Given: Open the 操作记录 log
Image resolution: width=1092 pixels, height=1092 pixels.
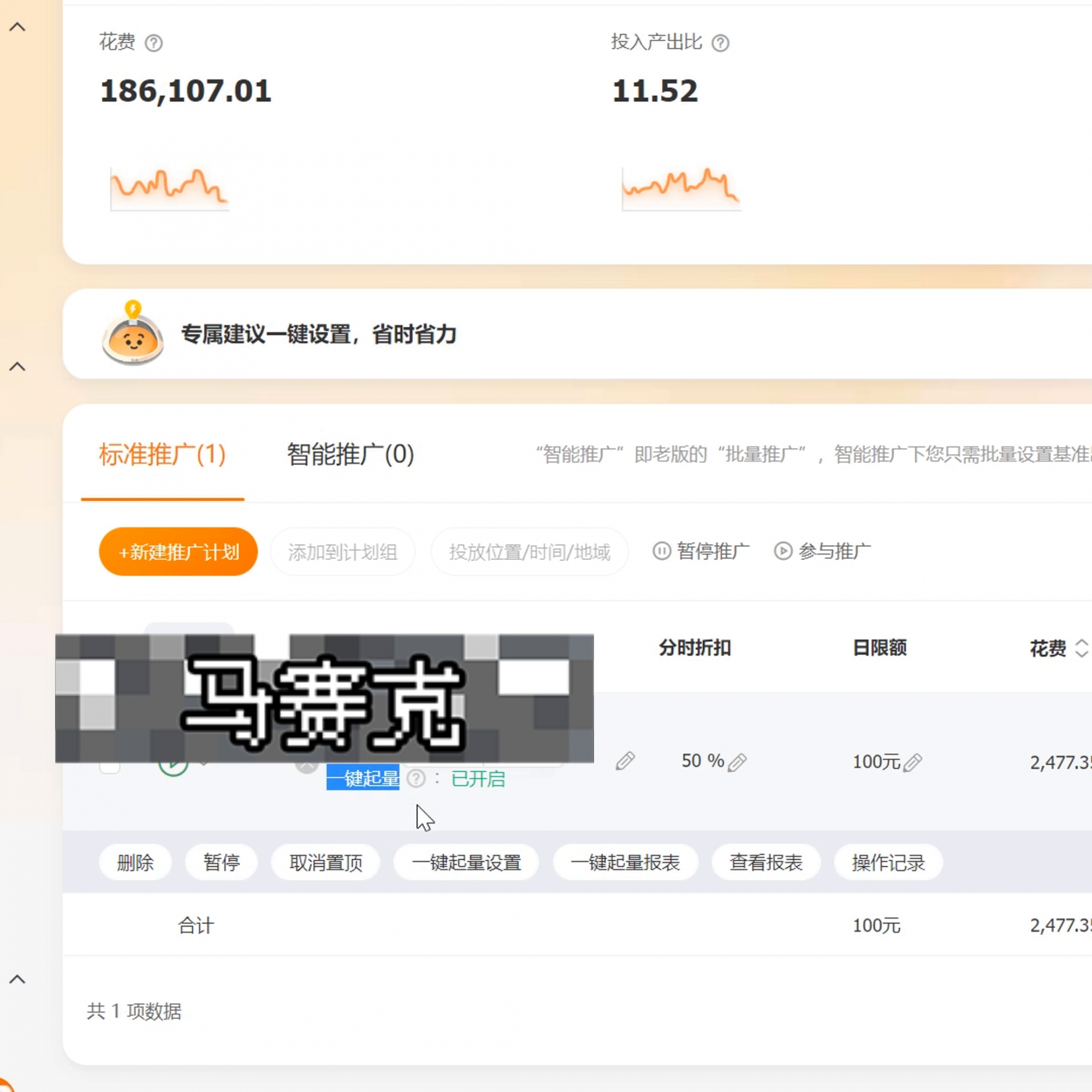Looking at the screenshot, I should [888, 863].
